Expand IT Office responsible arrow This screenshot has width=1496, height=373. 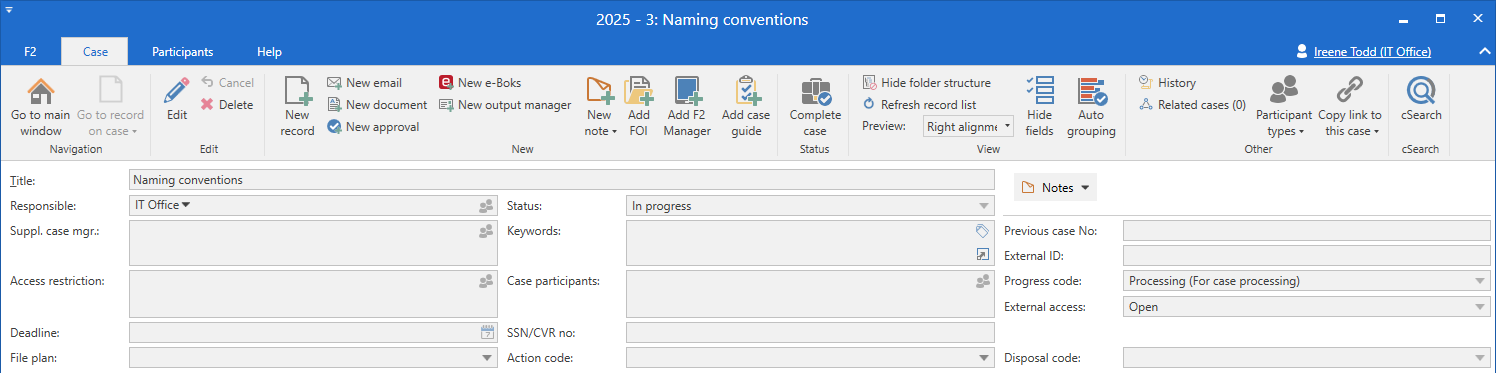pyautogui.click(x=186, y=205)
